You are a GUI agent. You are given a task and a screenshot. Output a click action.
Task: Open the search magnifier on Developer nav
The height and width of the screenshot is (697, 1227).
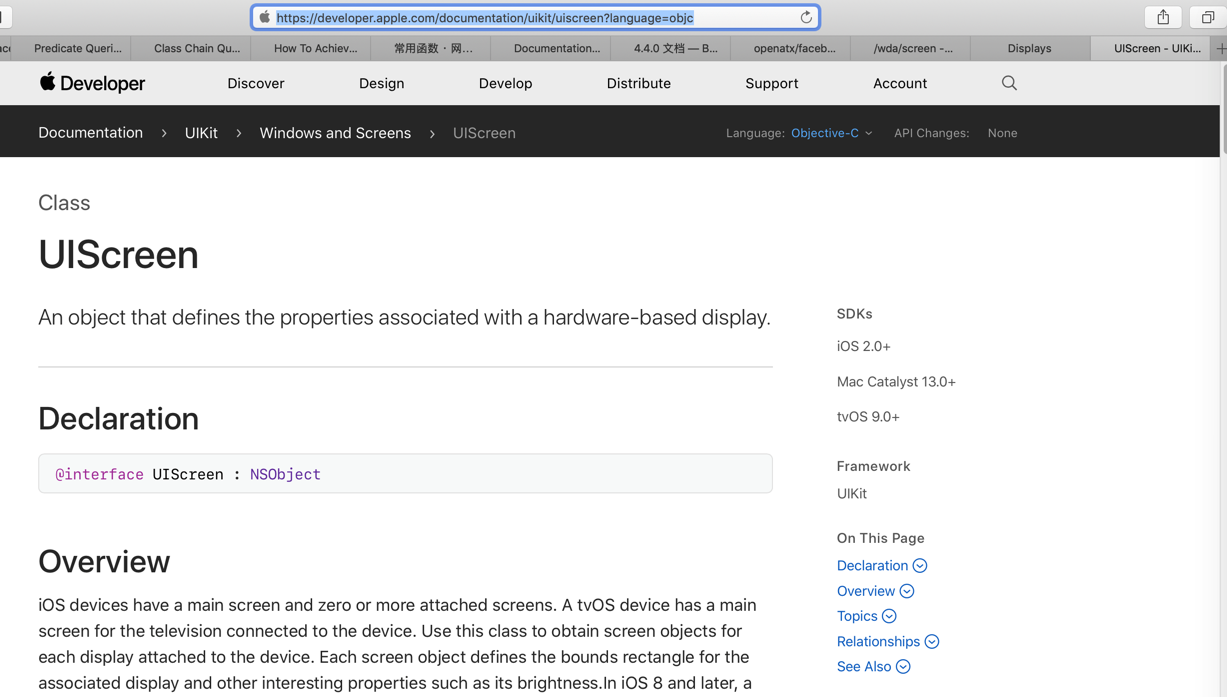[x=1009, y=83]
